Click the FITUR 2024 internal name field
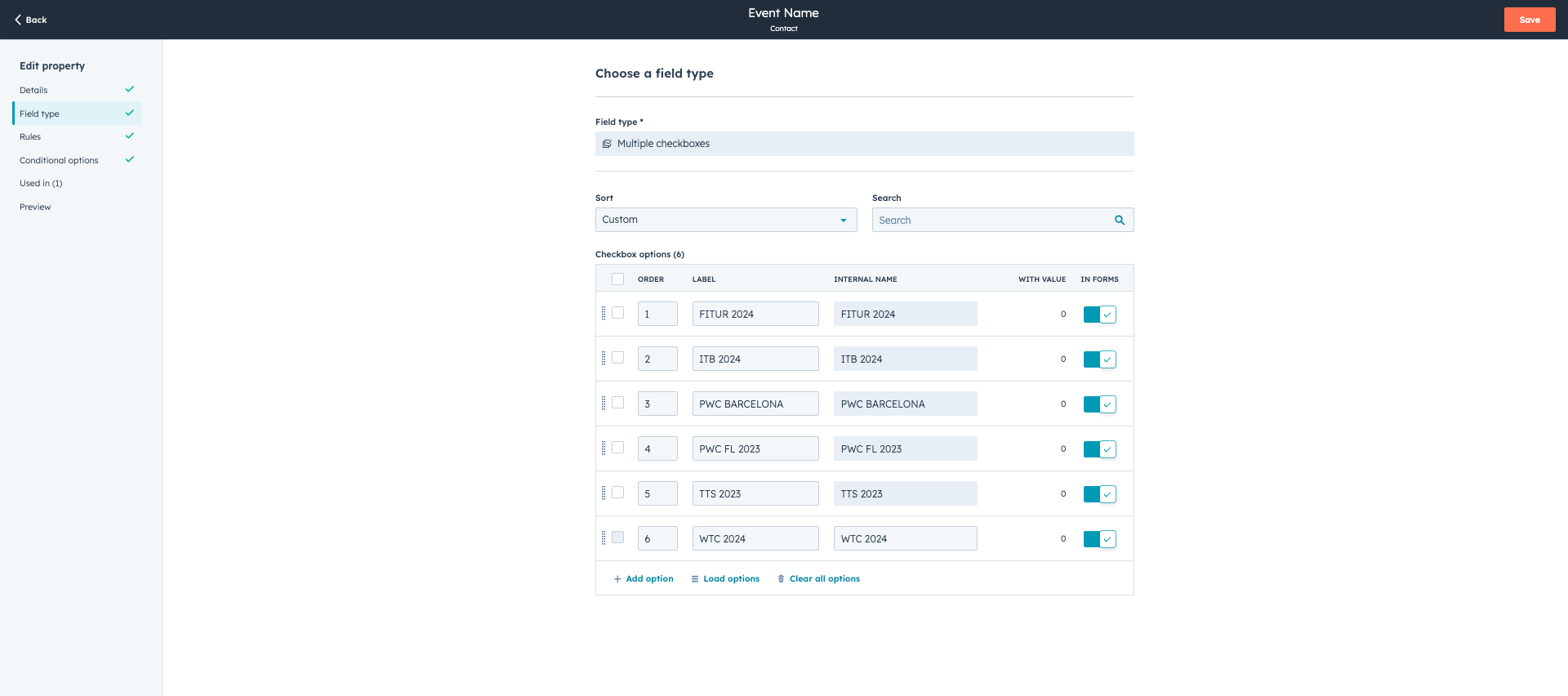The width and height of the screenshot is (1568, 696). point(906,314)
